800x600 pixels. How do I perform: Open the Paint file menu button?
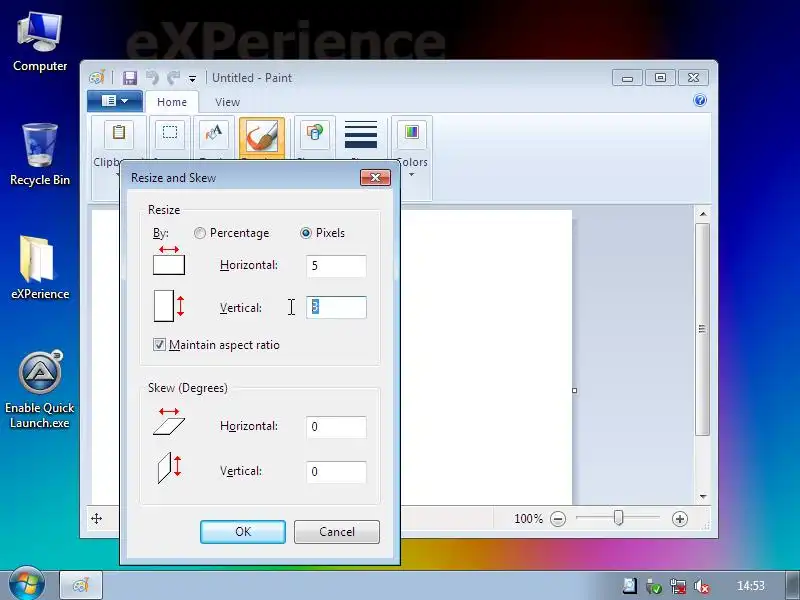(x=115, y=101)
